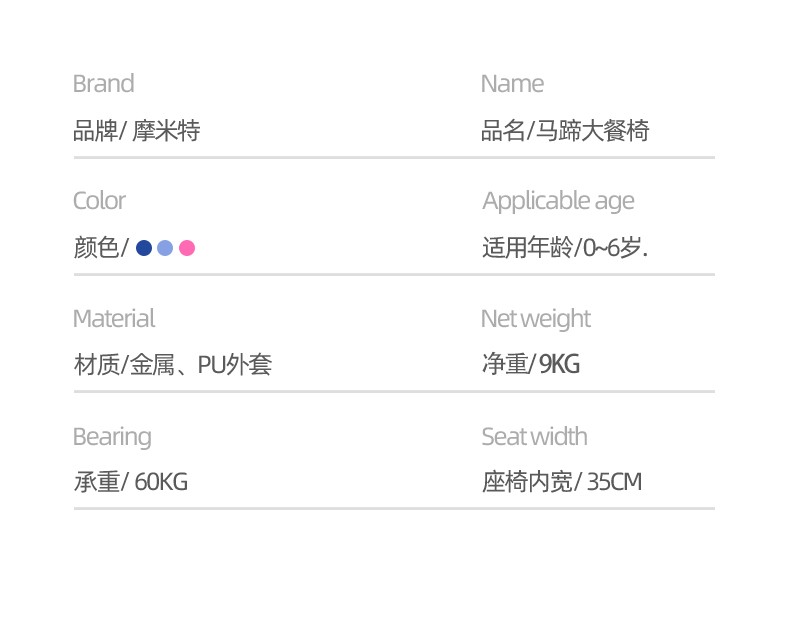Click the 适用年龄/0~6岁 text
This screenshot has height=642, width=790.
coord(565,247)
